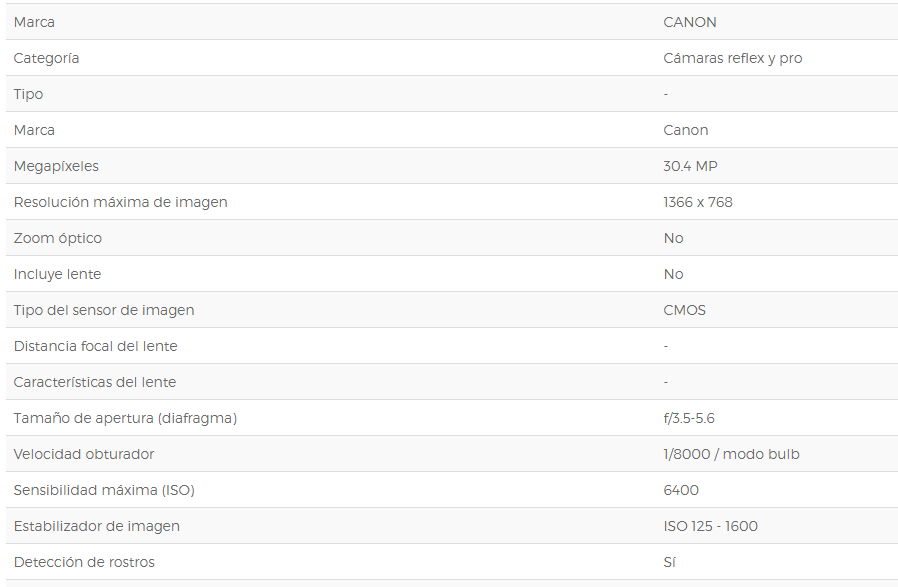Click the ISO 125 - 1600 value
The height and width of the screenshot is (587, 898).
(x=710, y=527)
